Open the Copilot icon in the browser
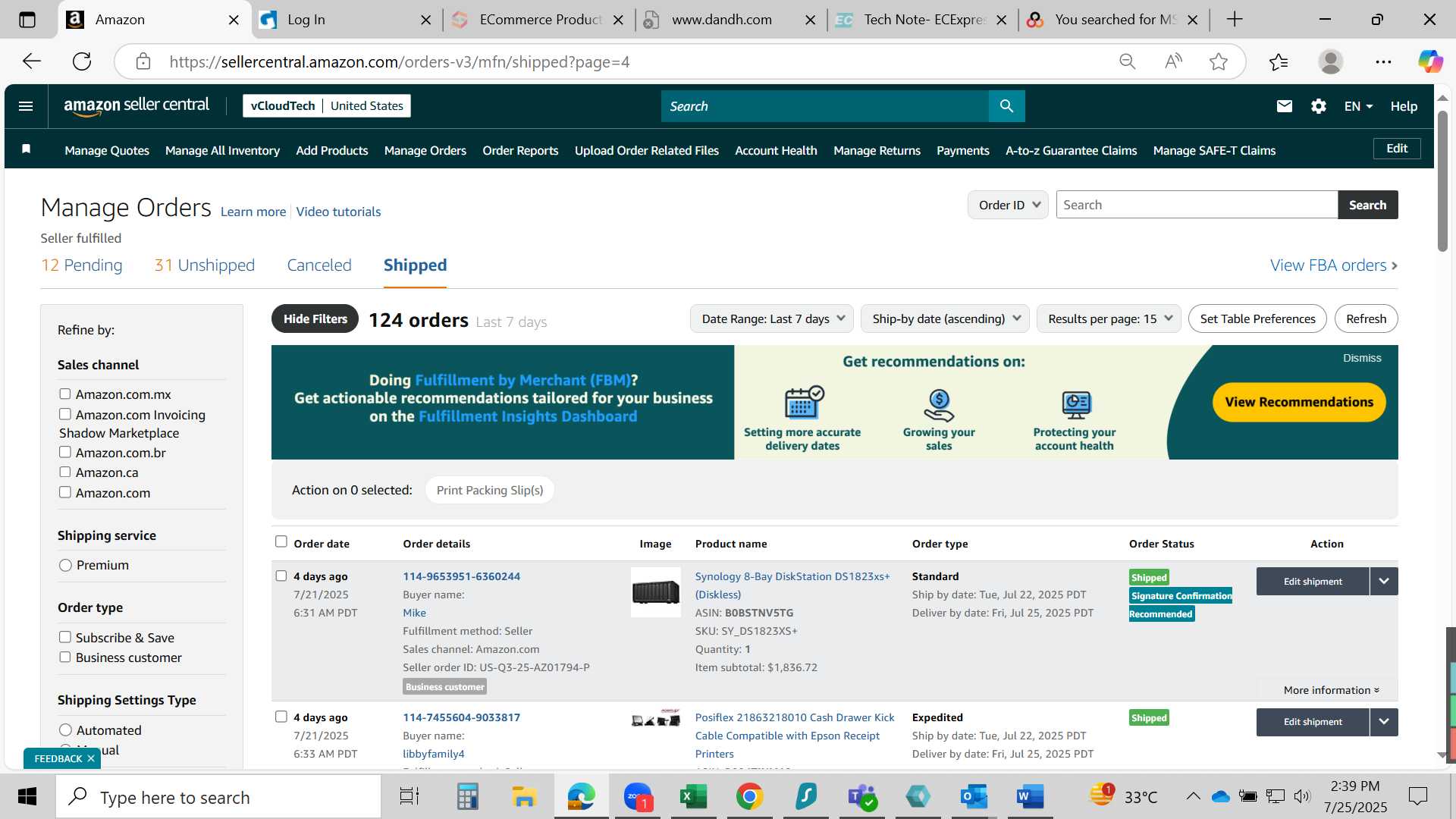The image size is (1456, 819). point(1430,61)
